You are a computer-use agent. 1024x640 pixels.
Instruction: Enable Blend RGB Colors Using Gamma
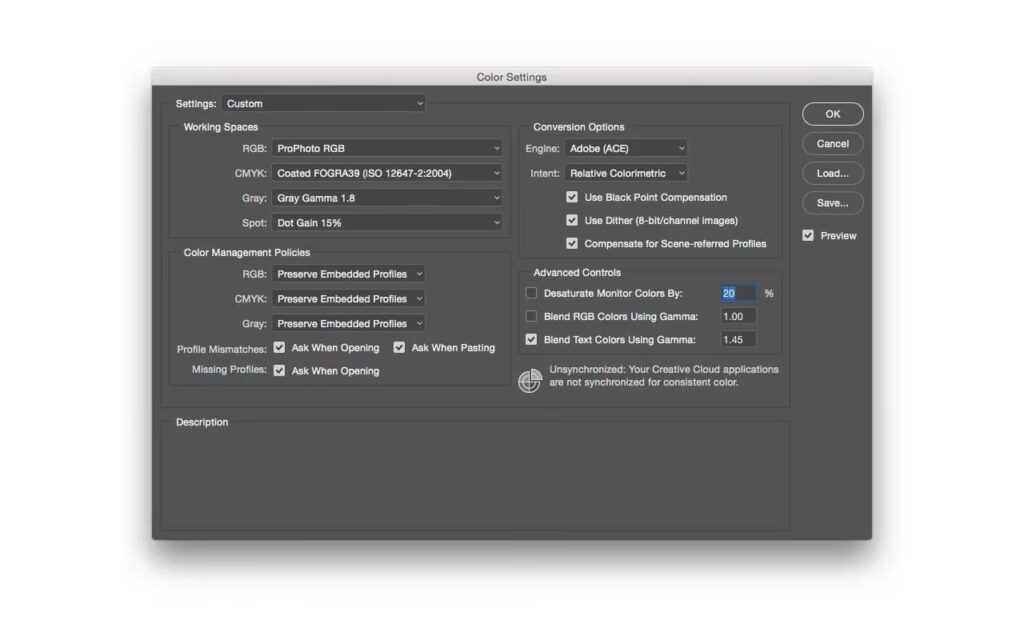pyautogui.click(x=531, y=317)
